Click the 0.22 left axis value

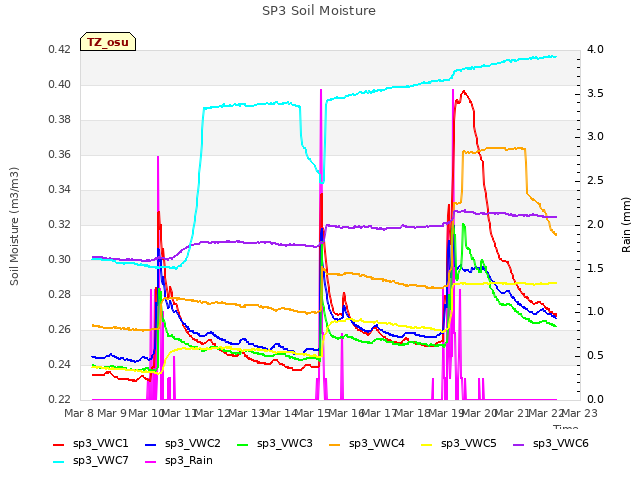60,400
